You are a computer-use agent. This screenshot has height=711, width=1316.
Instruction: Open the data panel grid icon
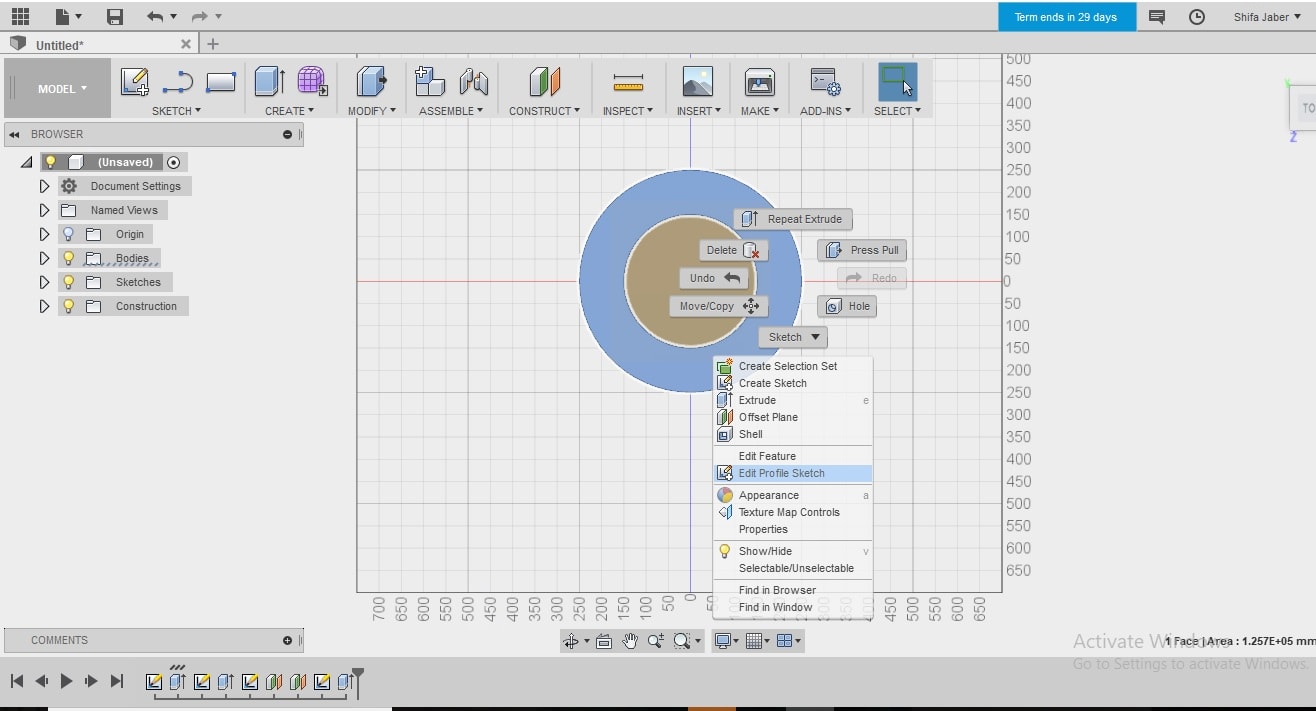coord(20,16)
